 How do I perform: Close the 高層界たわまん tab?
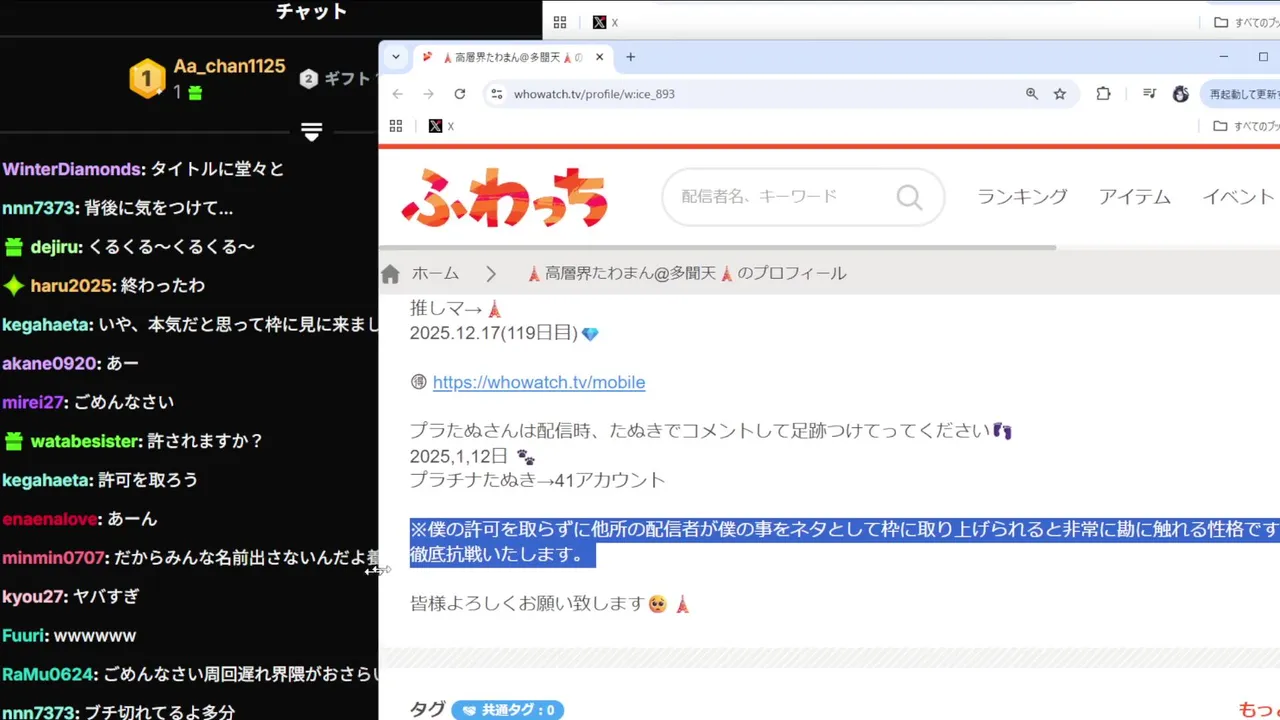tap(600, 57)
